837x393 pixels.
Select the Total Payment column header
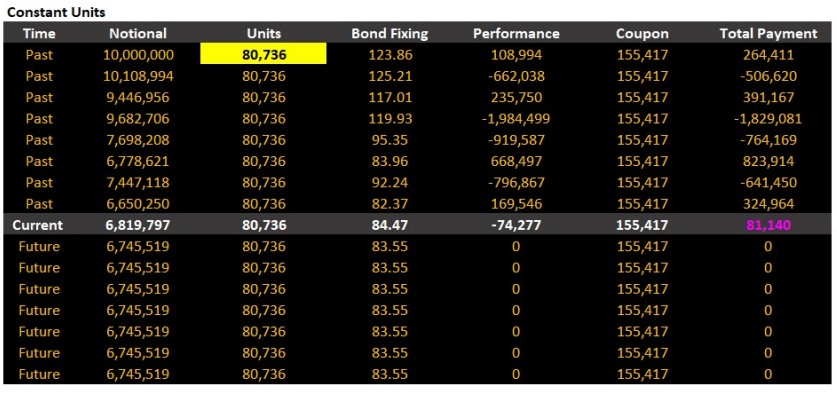768,34
